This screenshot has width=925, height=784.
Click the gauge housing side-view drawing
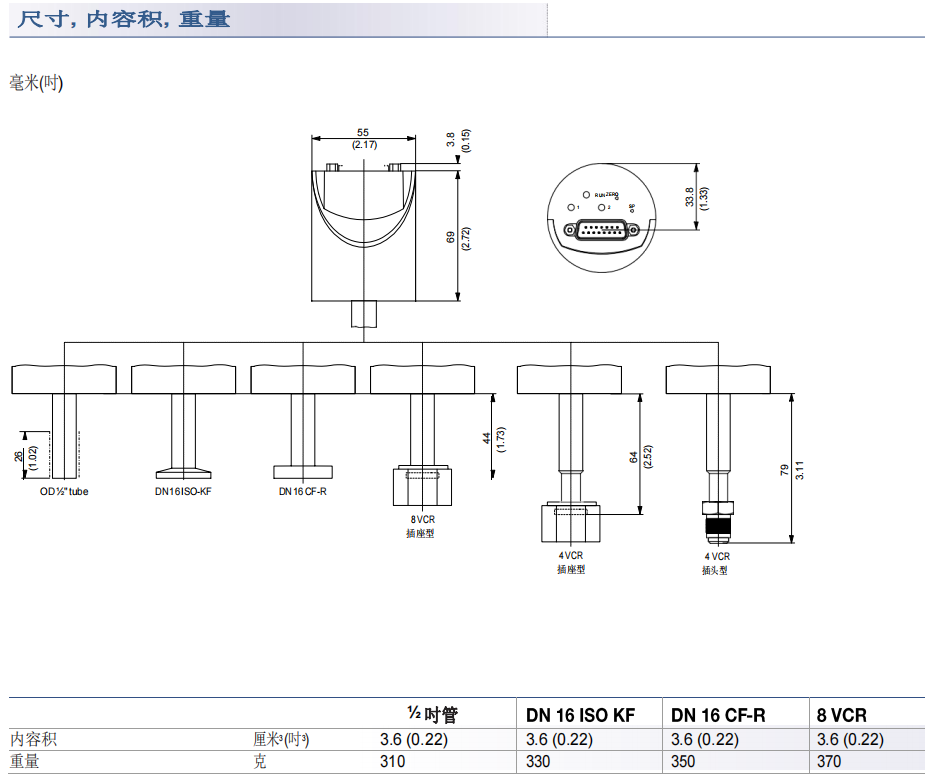click(x=363, y=235)
